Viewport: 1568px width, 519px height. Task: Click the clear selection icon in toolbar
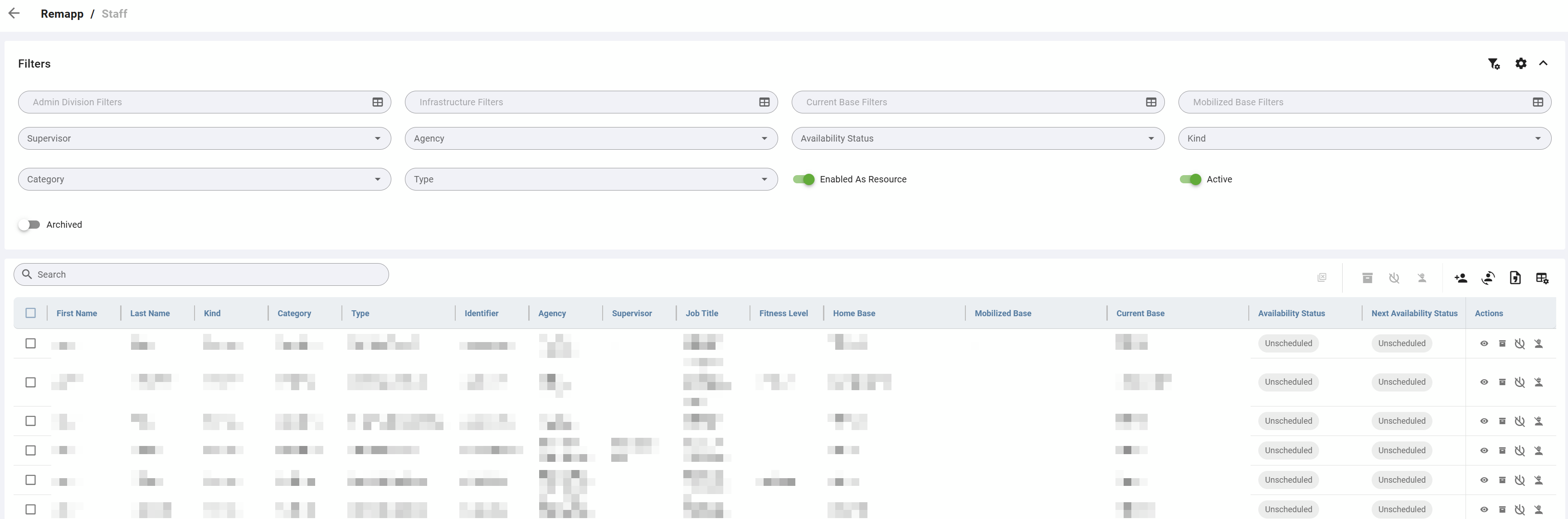1321,278
